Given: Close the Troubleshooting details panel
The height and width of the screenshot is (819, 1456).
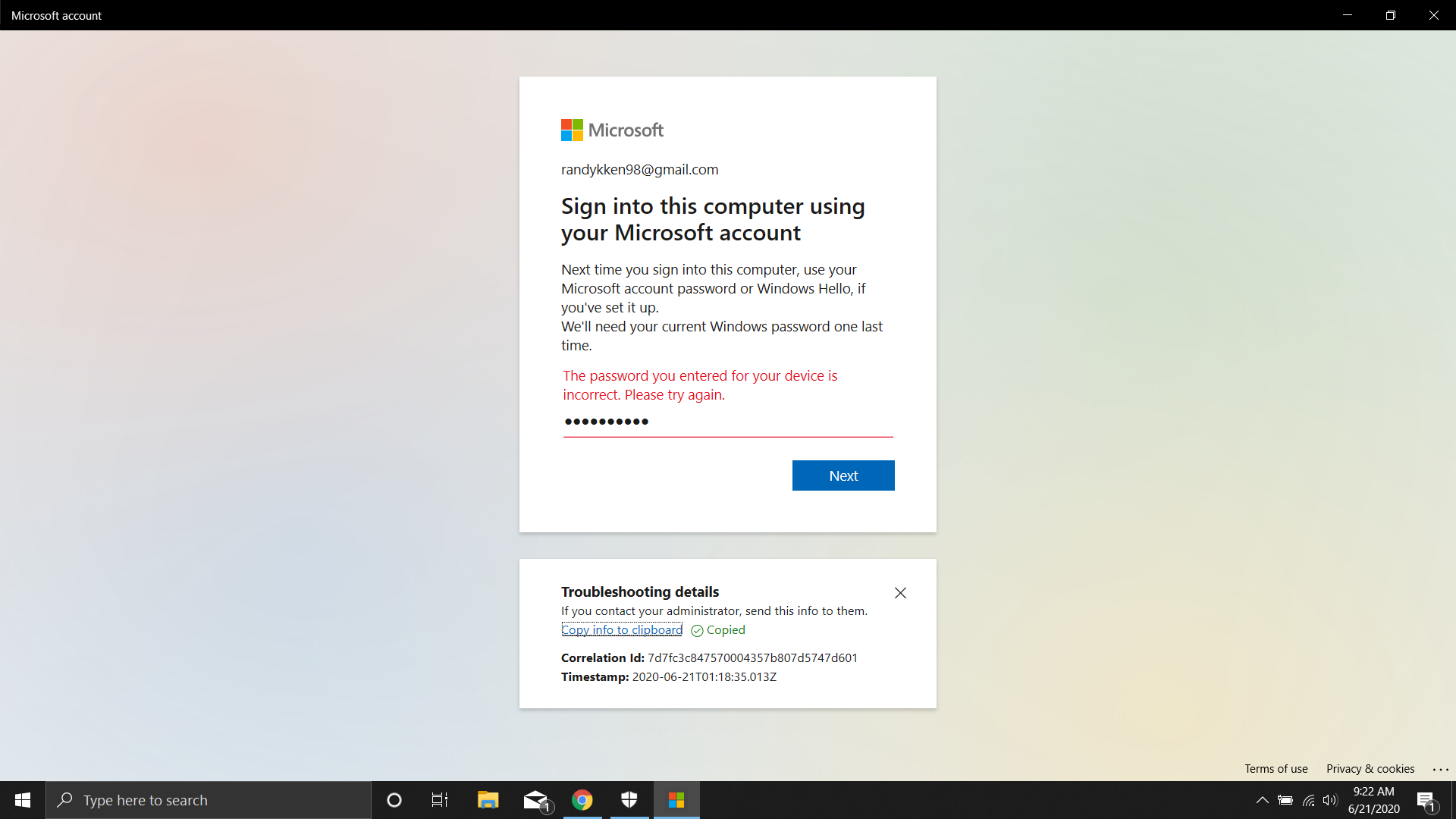Looking at the screenshot, I should tap(900, 592).
